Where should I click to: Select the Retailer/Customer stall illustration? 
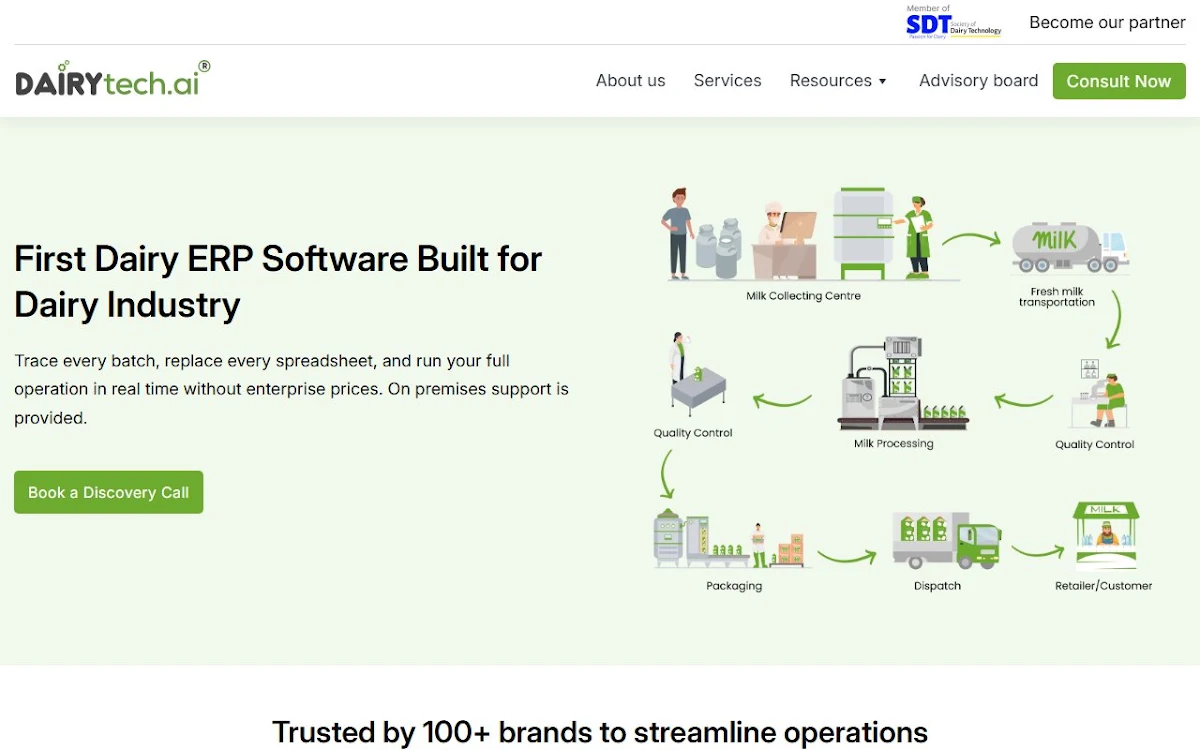click(1105, 536)
